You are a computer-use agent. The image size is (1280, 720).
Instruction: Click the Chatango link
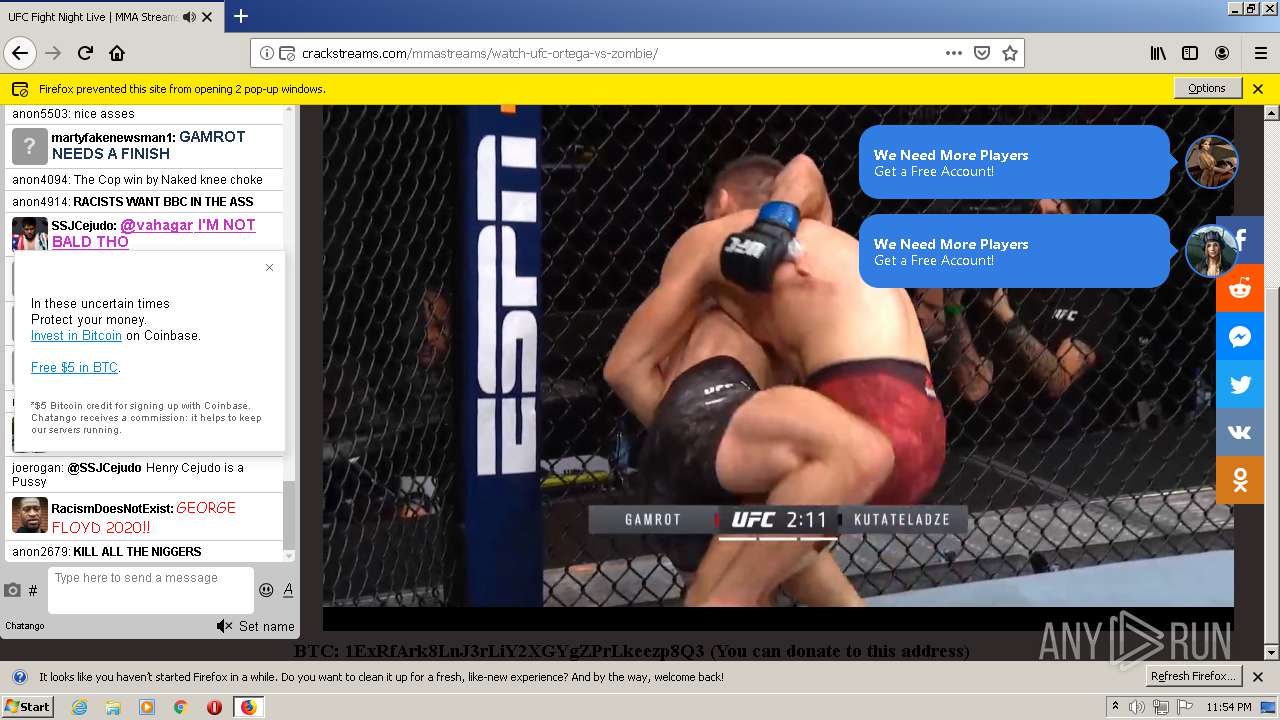[x=25, y=626]
